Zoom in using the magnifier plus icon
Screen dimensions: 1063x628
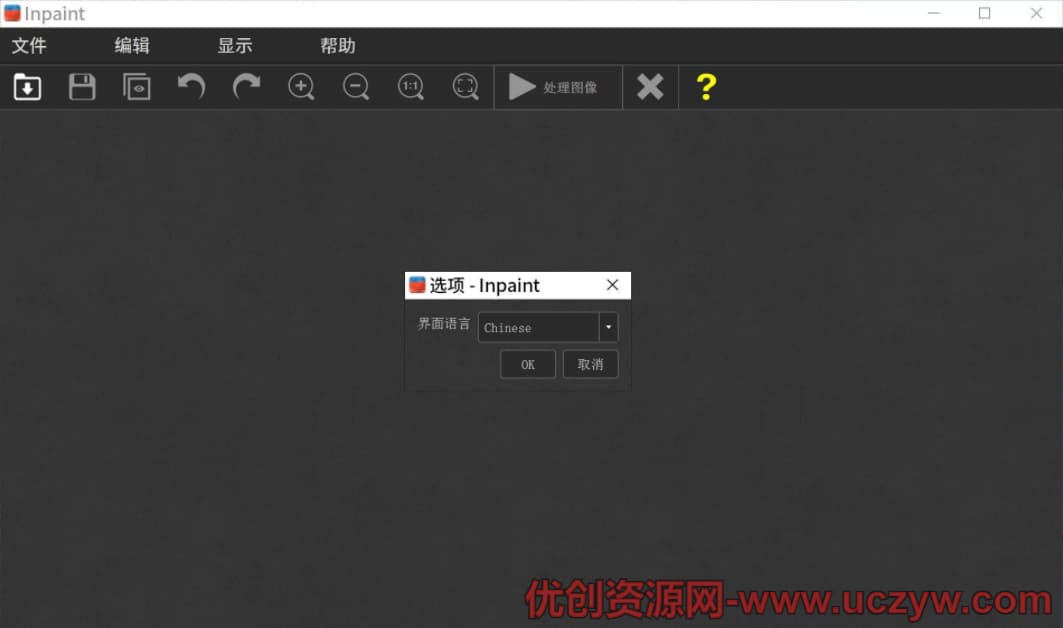click(x=301, y=87)
